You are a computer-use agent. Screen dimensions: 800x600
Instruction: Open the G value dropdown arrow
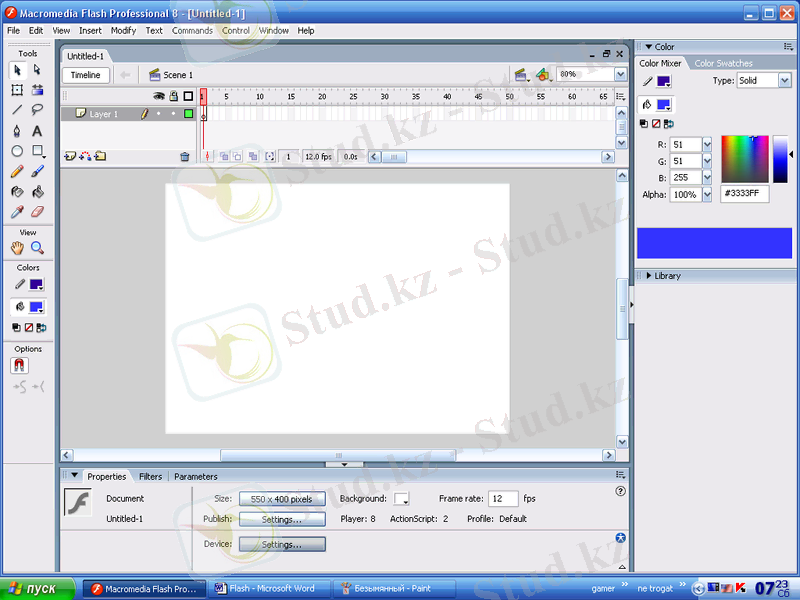click(x=707, y=161)
